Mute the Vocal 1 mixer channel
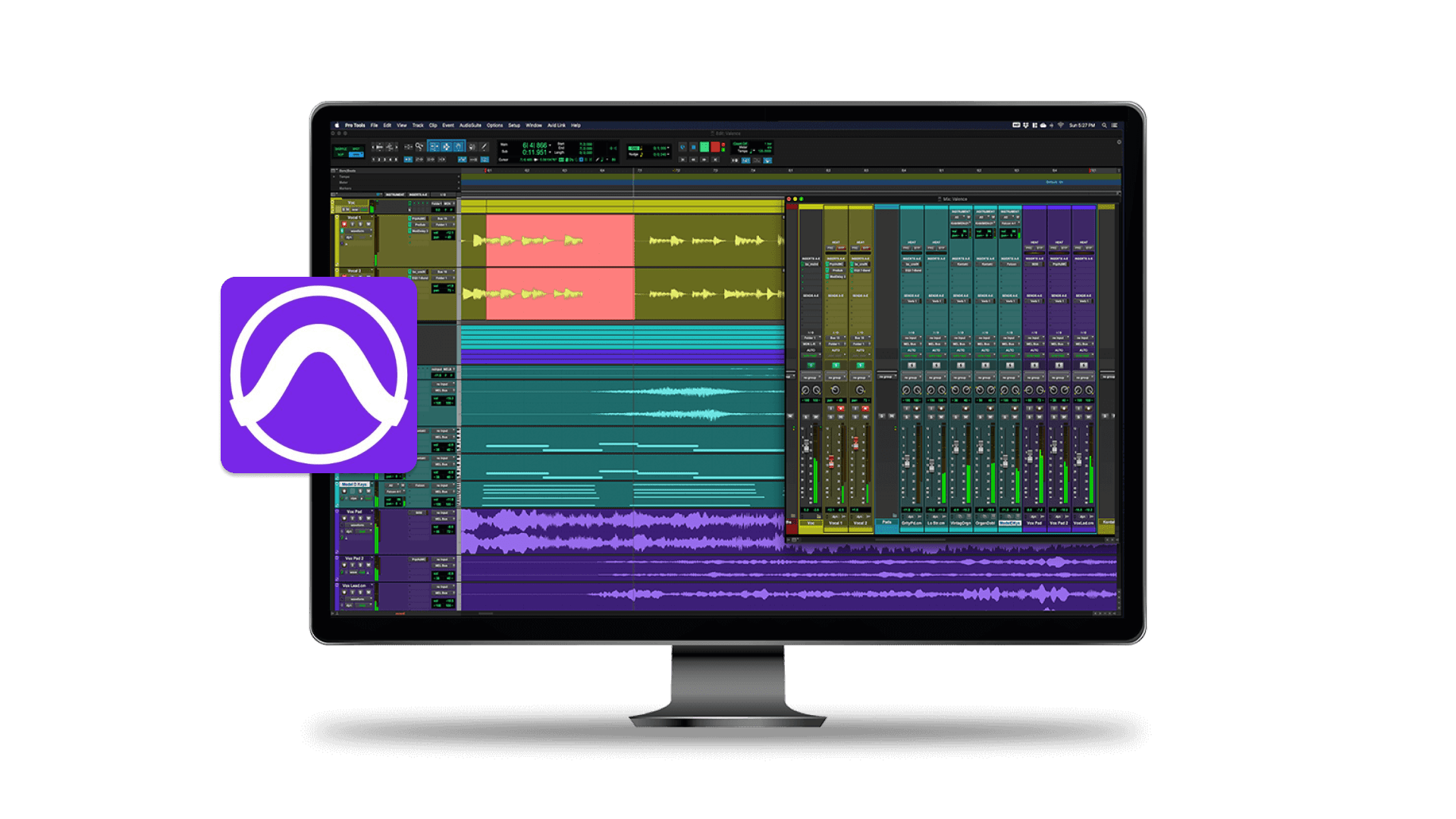Screen dimensions: 1456x819 click(840, 417)
